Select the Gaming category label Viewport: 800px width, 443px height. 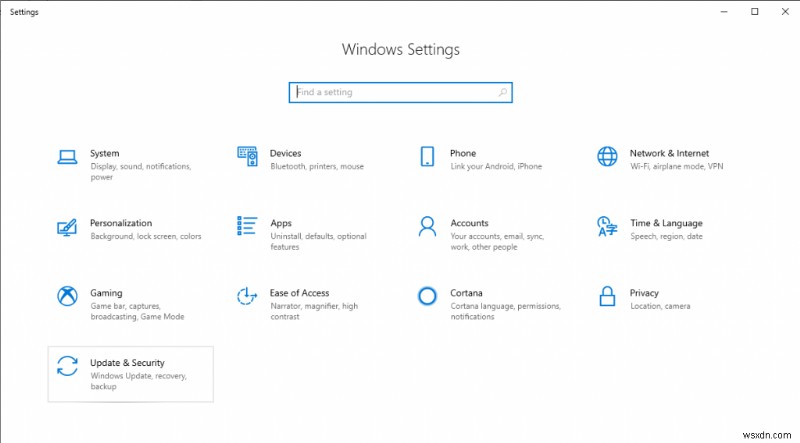pos(106,293)
